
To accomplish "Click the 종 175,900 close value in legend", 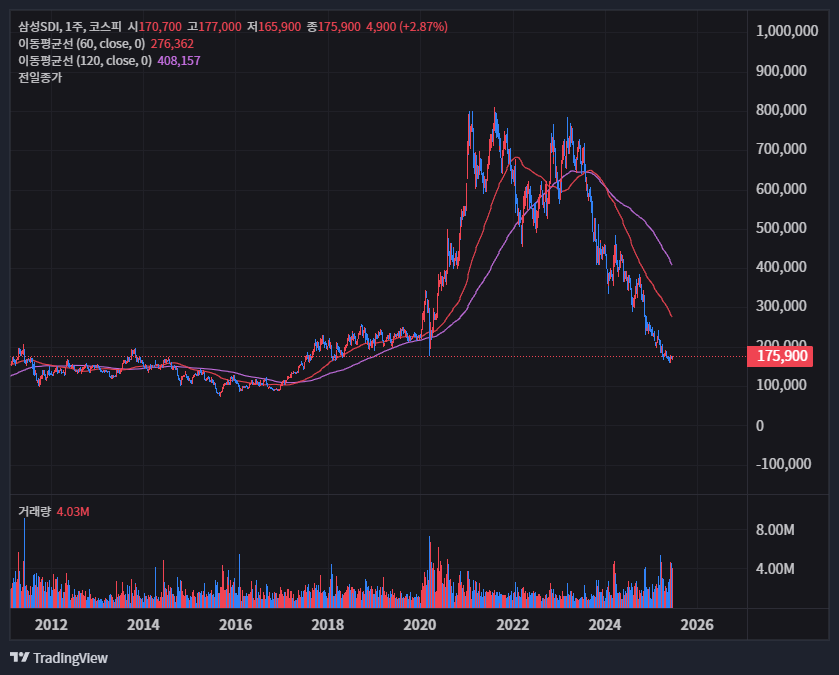I will coord(333,27).
